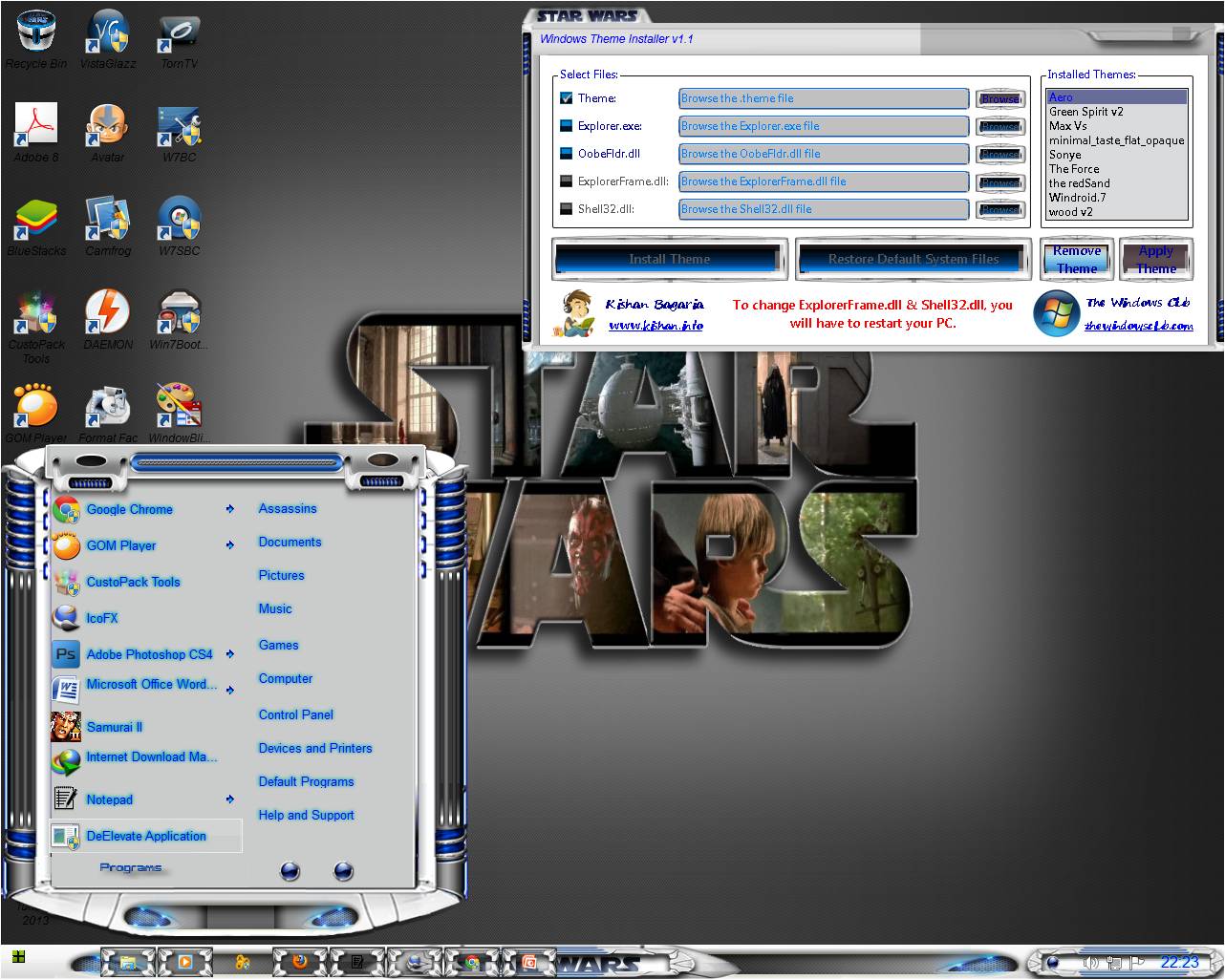Click the OobeFldr.dll file path field
The width and height of the screenshot is (1225, 980).
[824, 154]
